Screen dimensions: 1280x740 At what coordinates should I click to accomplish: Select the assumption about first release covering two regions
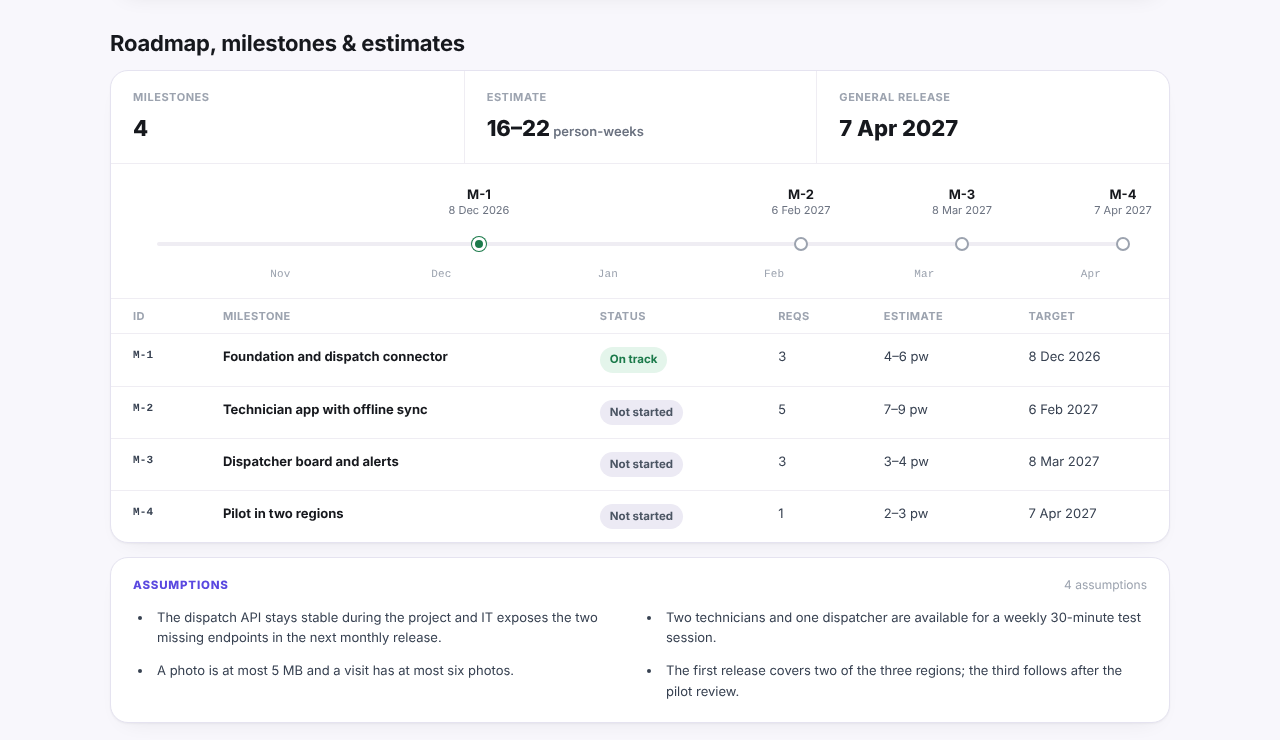coord(895,681)
